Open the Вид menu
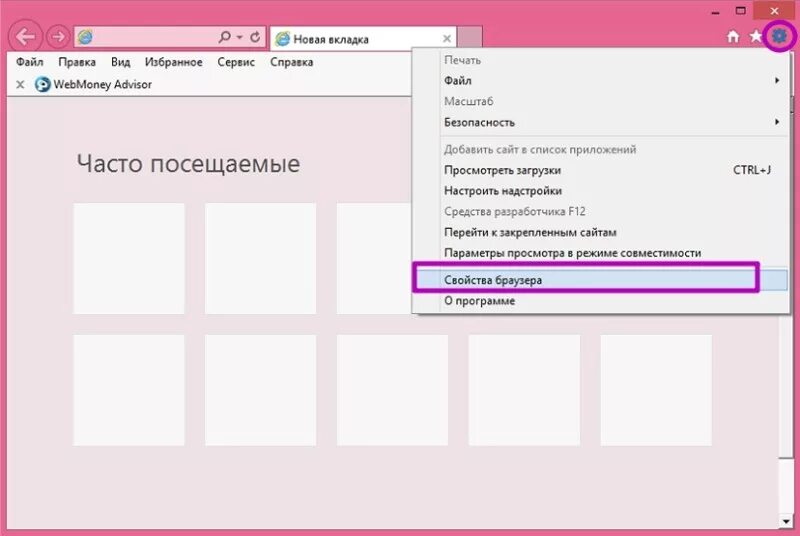The image size is (800, 536). [x=120, y=62]
